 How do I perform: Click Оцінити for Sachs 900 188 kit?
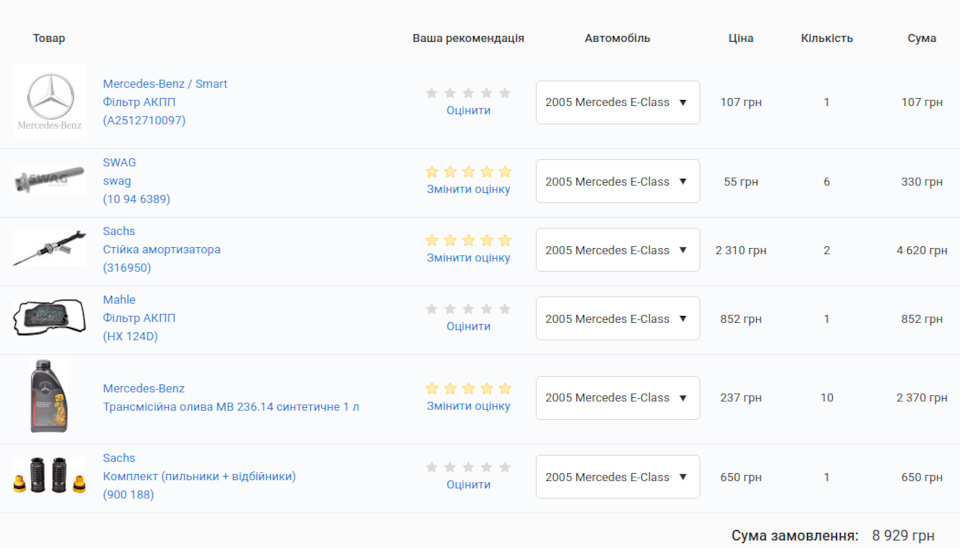coord(468,484)
